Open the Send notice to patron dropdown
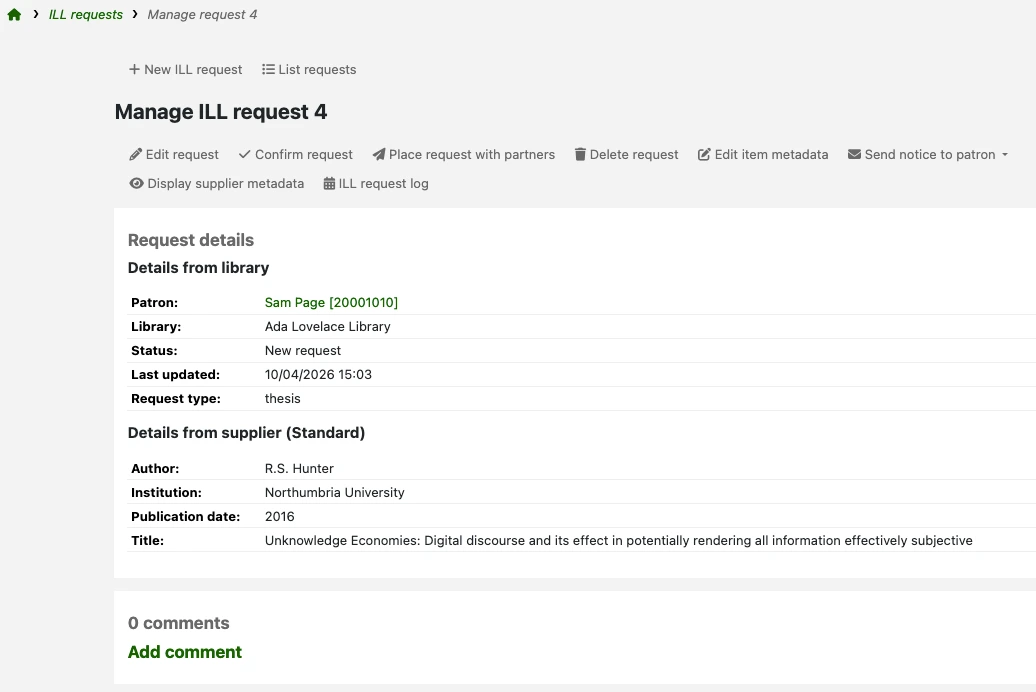1036x692 pixels. 928,155
